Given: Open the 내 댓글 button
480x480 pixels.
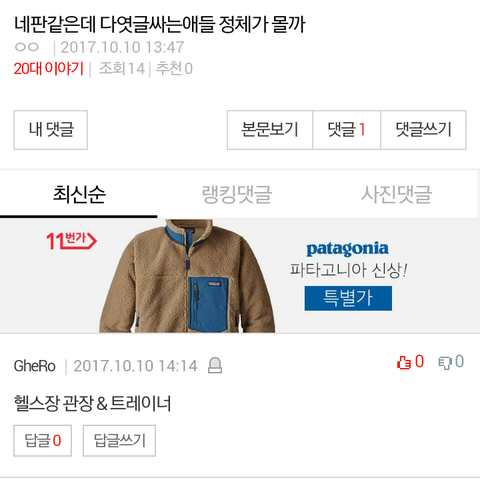Looking at the screenshot, I should point(51,130).
